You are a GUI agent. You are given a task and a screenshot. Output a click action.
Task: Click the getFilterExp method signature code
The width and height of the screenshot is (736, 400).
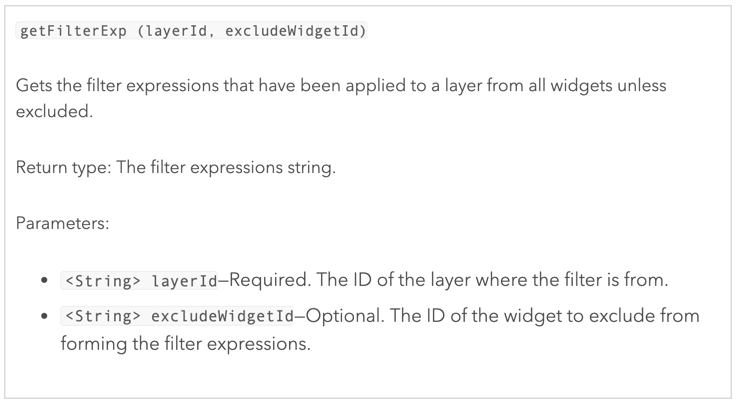click(192, 31)
